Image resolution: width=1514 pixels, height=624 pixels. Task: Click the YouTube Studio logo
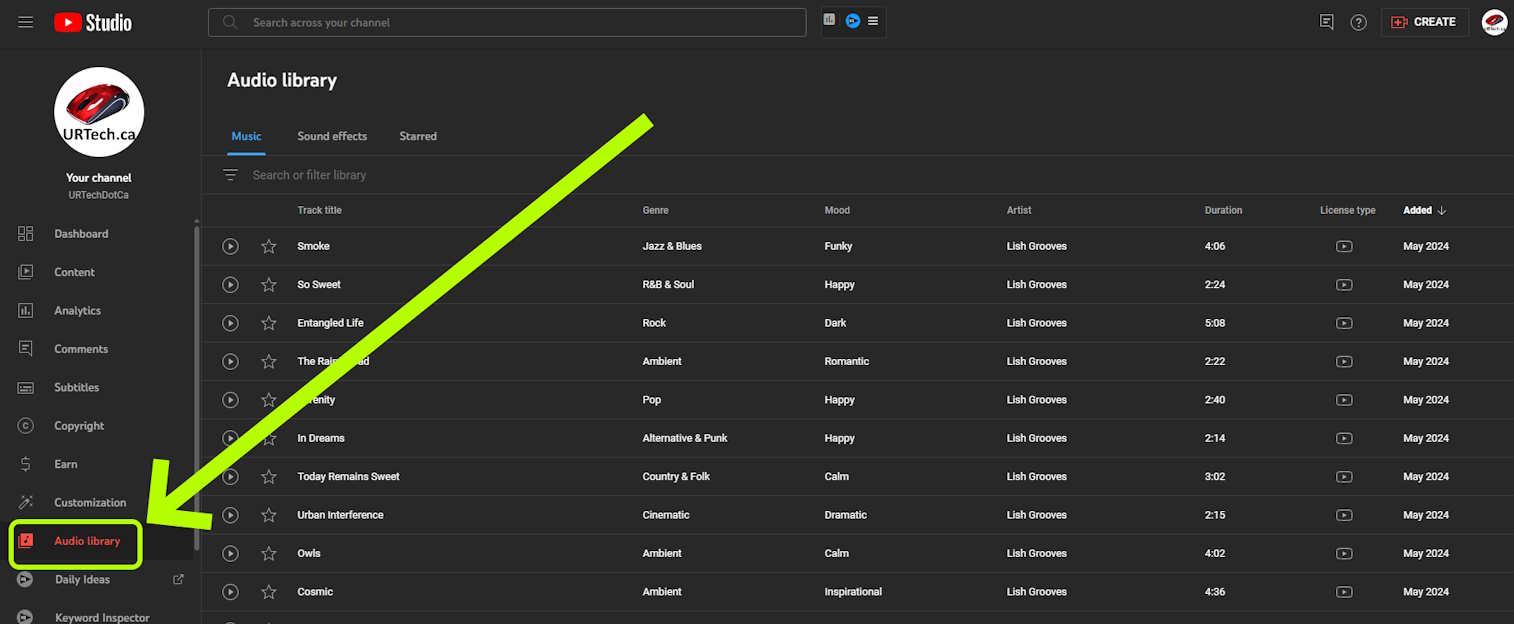click(x=93, y=22)
